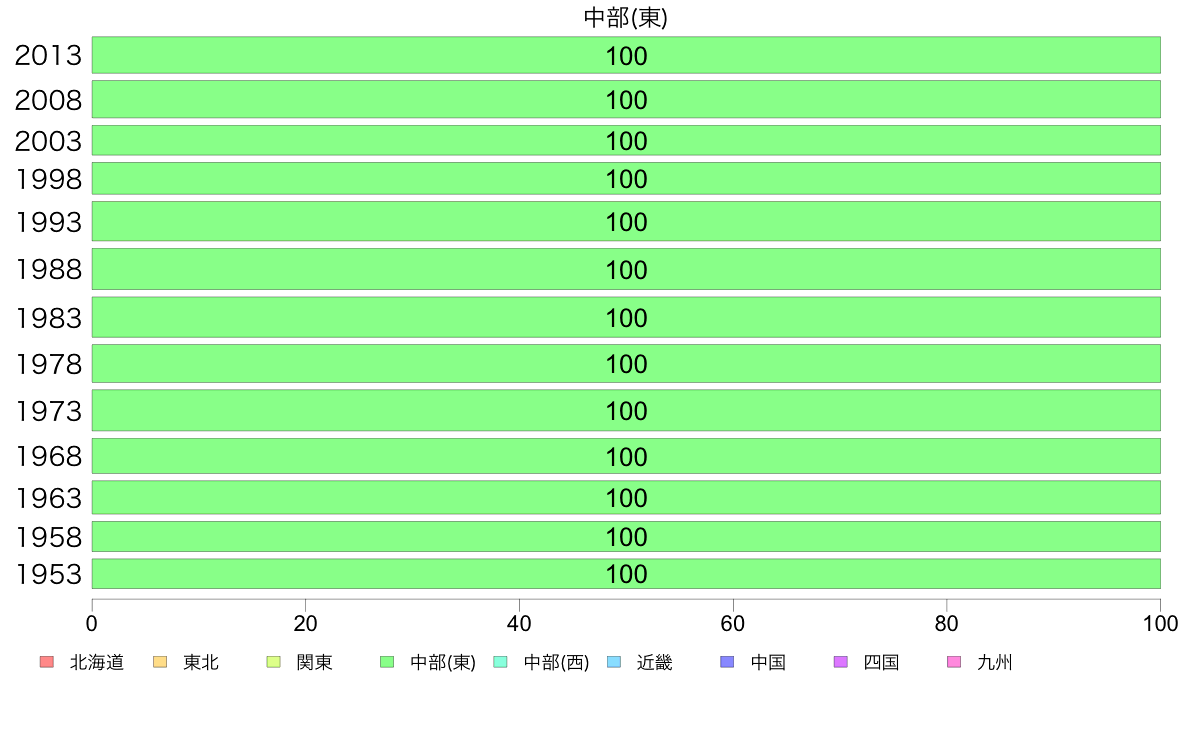Select the 1953 bar
This screenshot has height=736, width=1188.
click(626, 574)
